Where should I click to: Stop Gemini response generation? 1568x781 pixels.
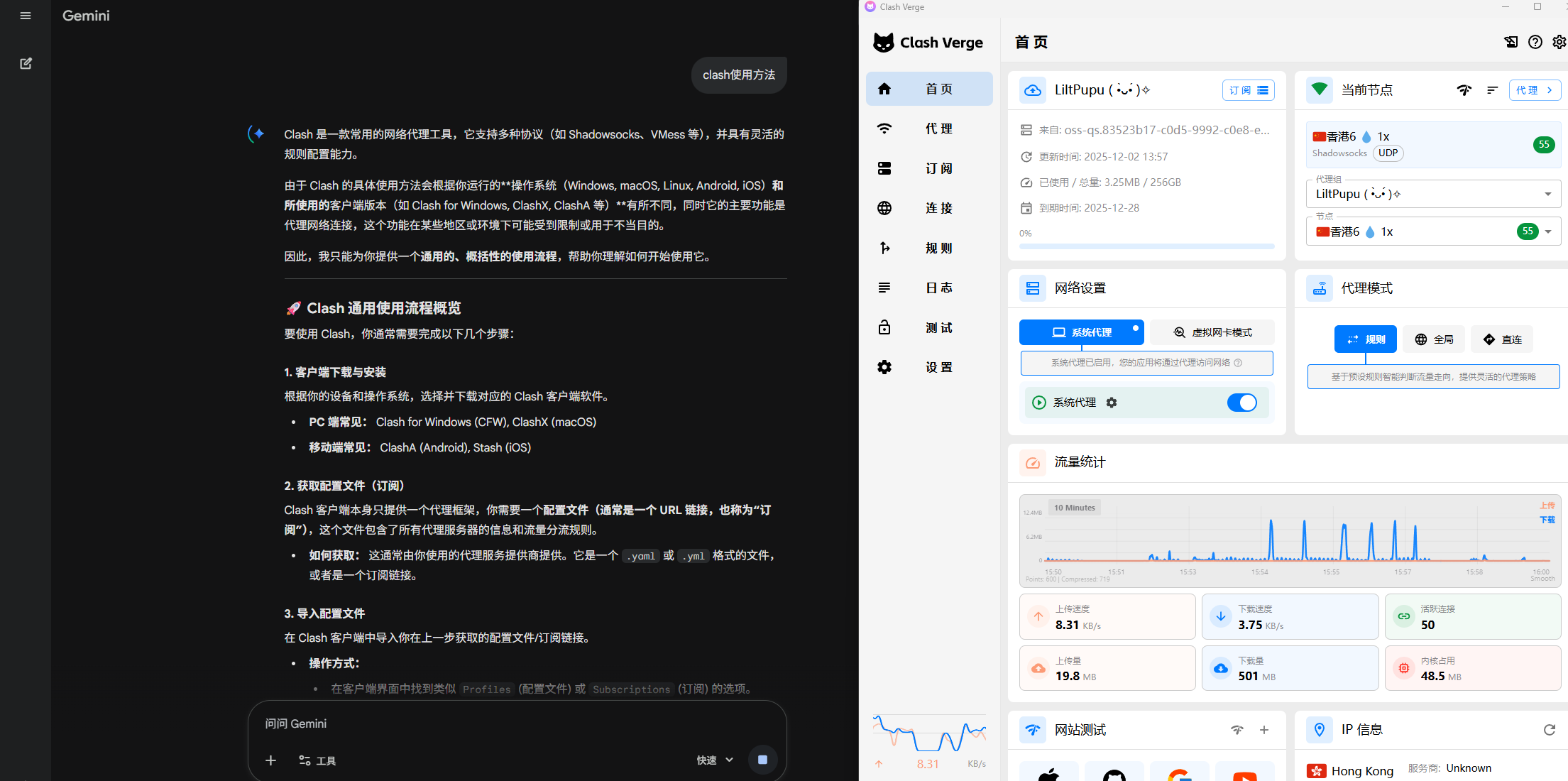[762, 760]
